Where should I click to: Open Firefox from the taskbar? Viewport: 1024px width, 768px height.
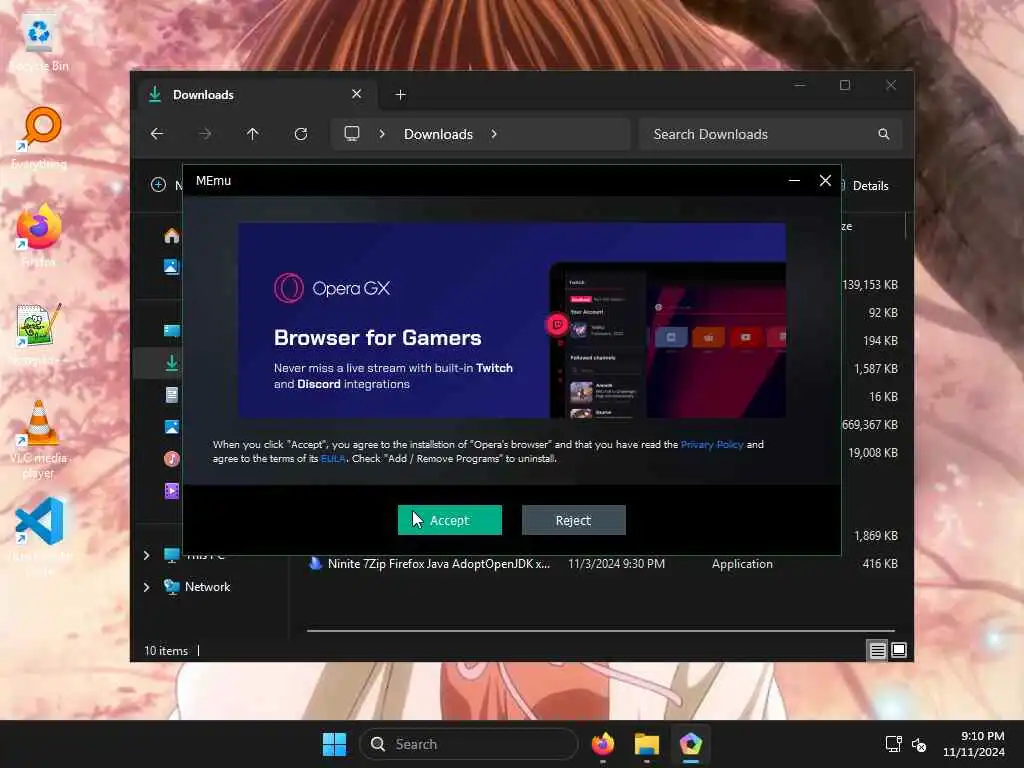pos(603,744)
